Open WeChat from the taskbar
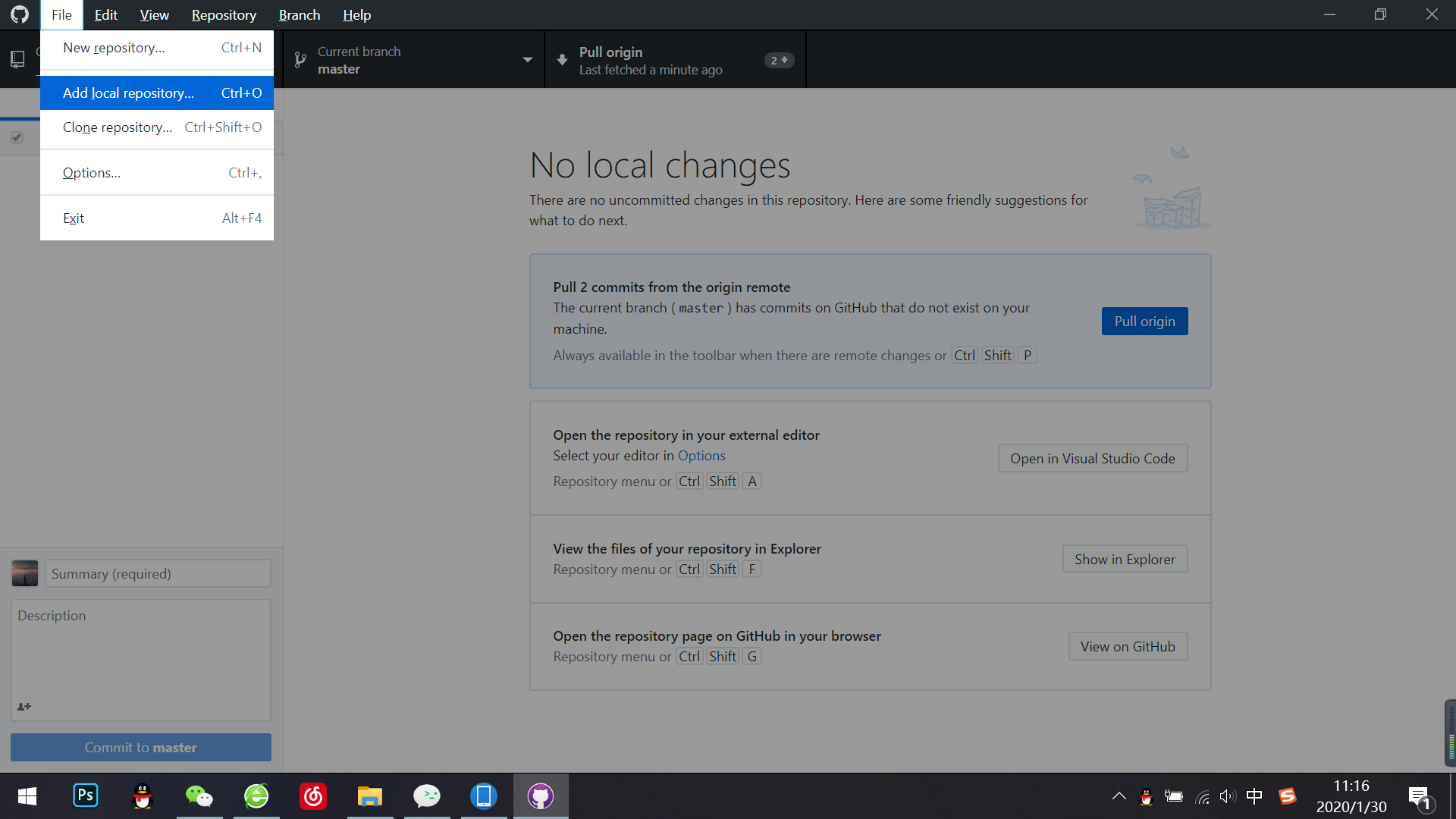 point(199,795)
